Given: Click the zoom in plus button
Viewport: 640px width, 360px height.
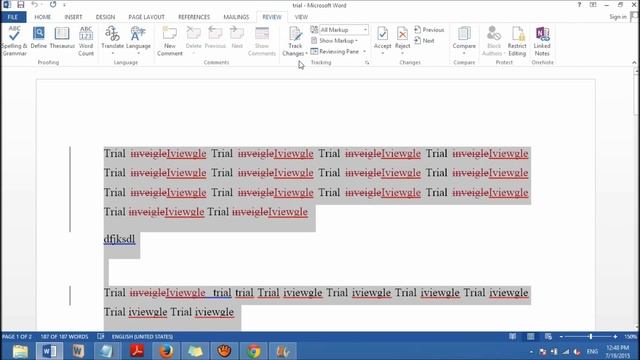Looking at the screenshot, I should click(x=615, y=337).
